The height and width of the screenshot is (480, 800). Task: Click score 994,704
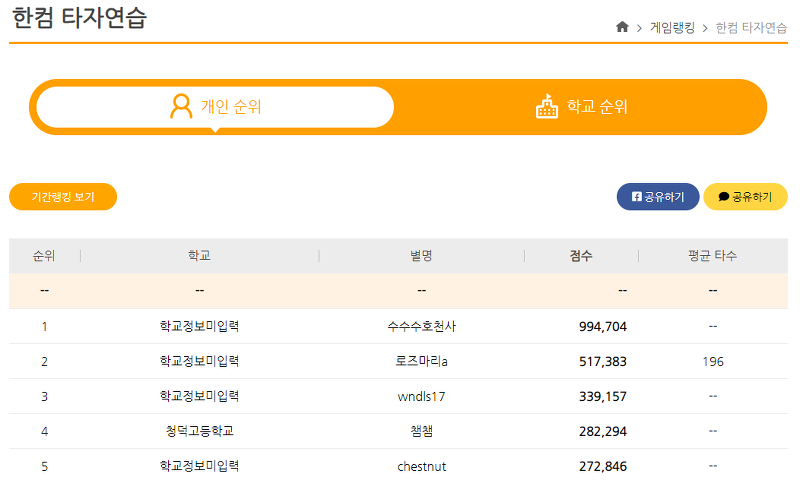point(603,326)
